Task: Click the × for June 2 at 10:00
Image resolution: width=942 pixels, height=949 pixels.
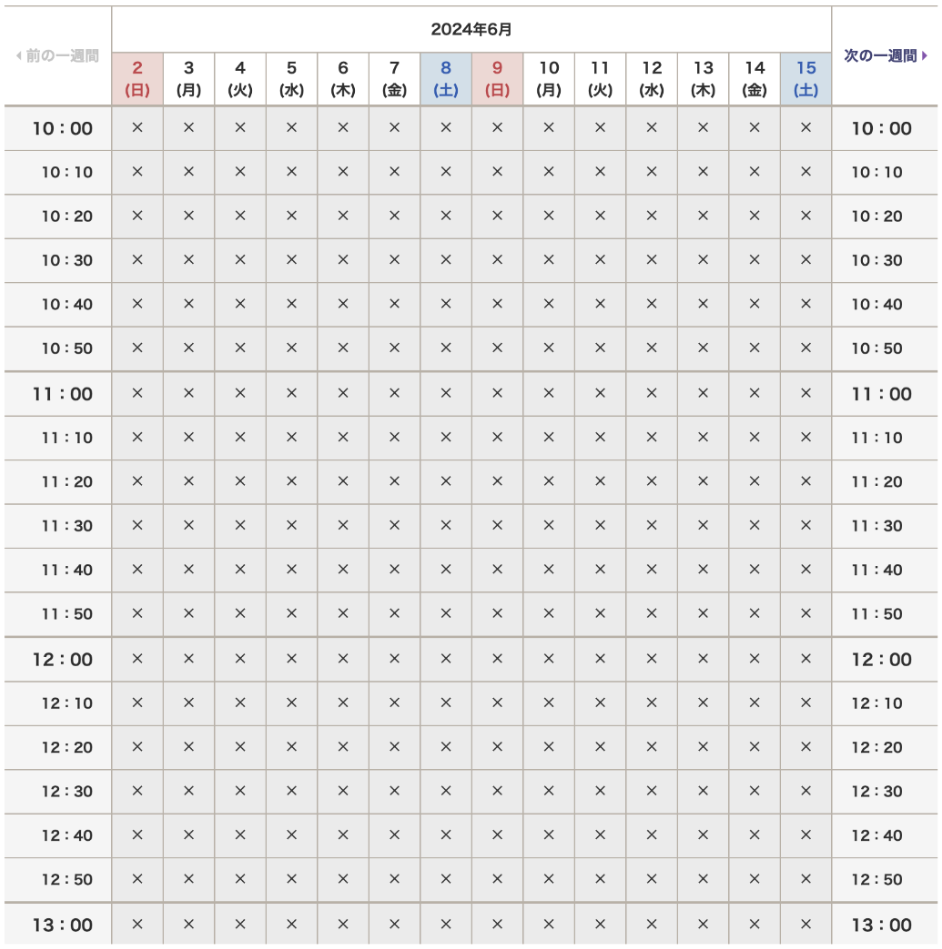Action: point(137,128)
